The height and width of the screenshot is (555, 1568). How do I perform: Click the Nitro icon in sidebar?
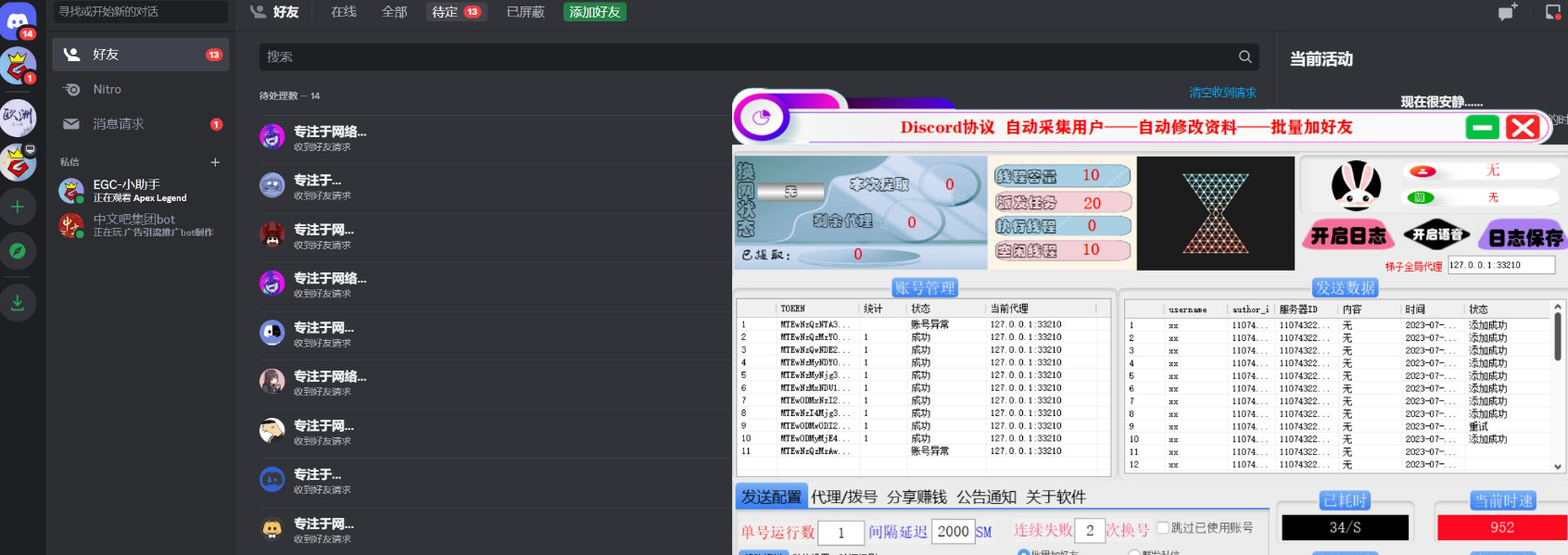click(71, 90)
